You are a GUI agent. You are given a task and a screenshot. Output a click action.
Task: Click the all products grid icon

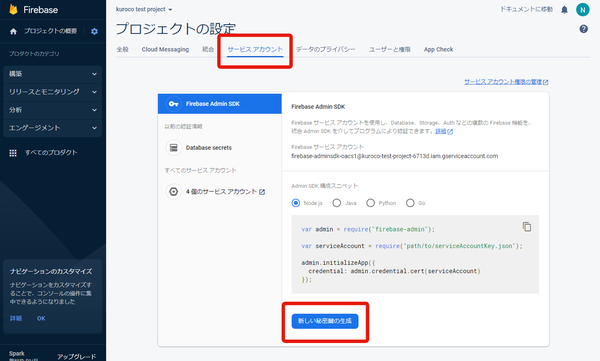[x=13, y=153]
